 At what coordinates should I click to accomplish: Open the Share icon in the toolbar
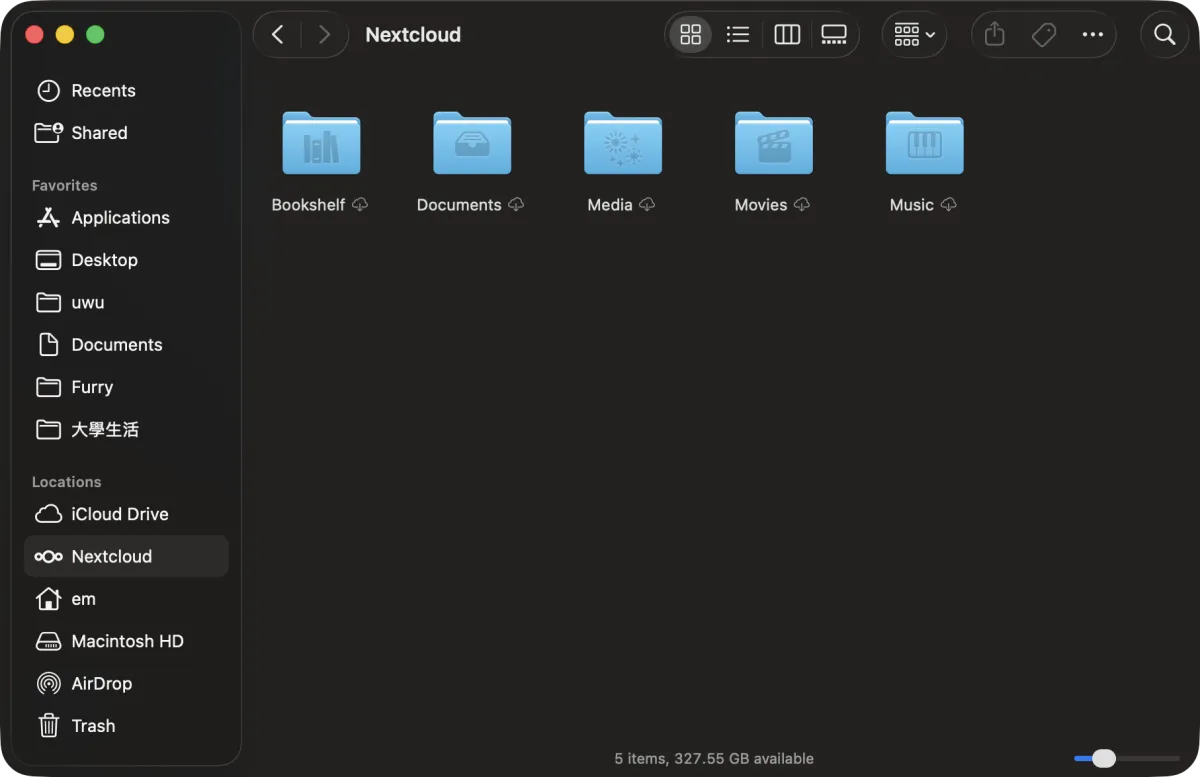tap(994, 34)
